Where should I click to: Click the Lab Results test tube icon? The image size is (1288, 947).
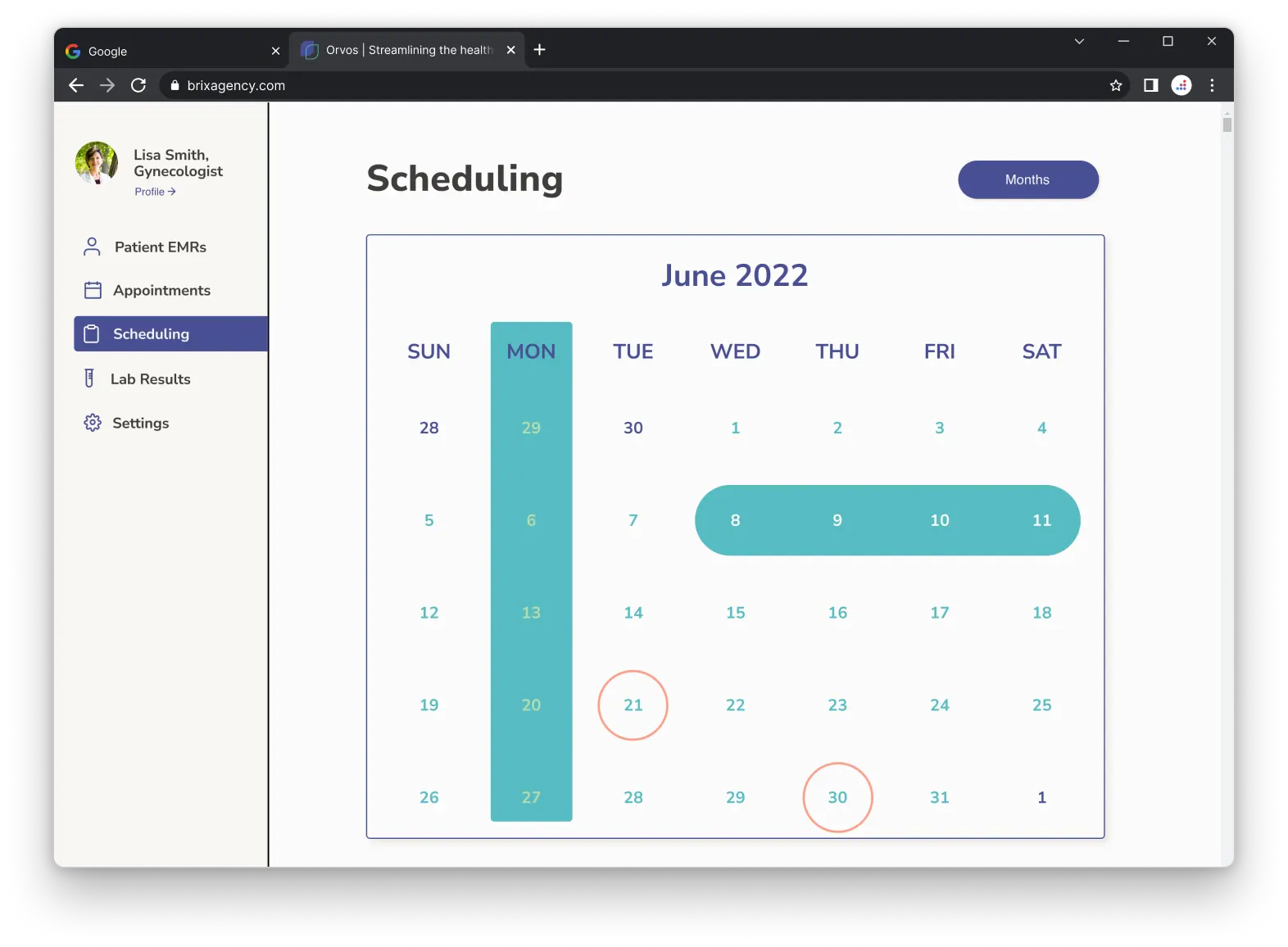pos(89,378)
